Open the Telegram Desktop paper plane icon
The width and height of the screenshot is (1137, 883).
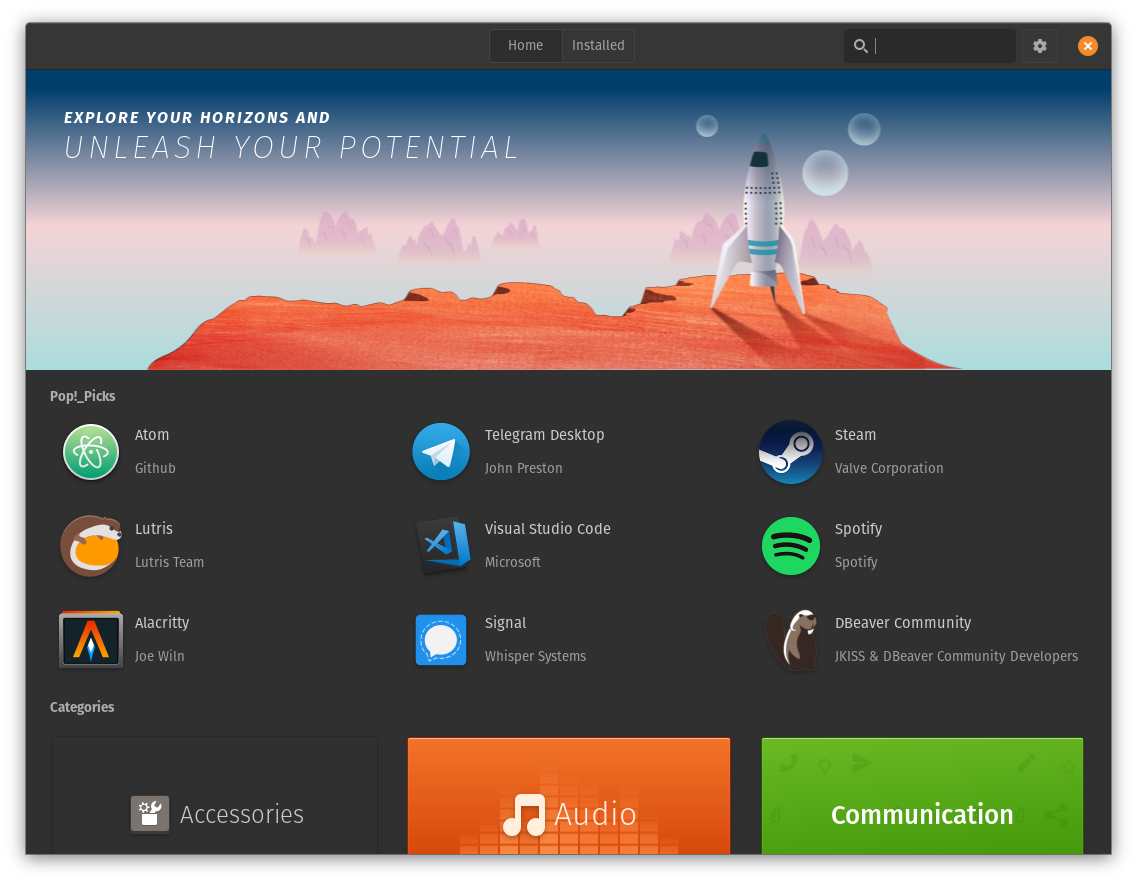click(x=441, y=452)
